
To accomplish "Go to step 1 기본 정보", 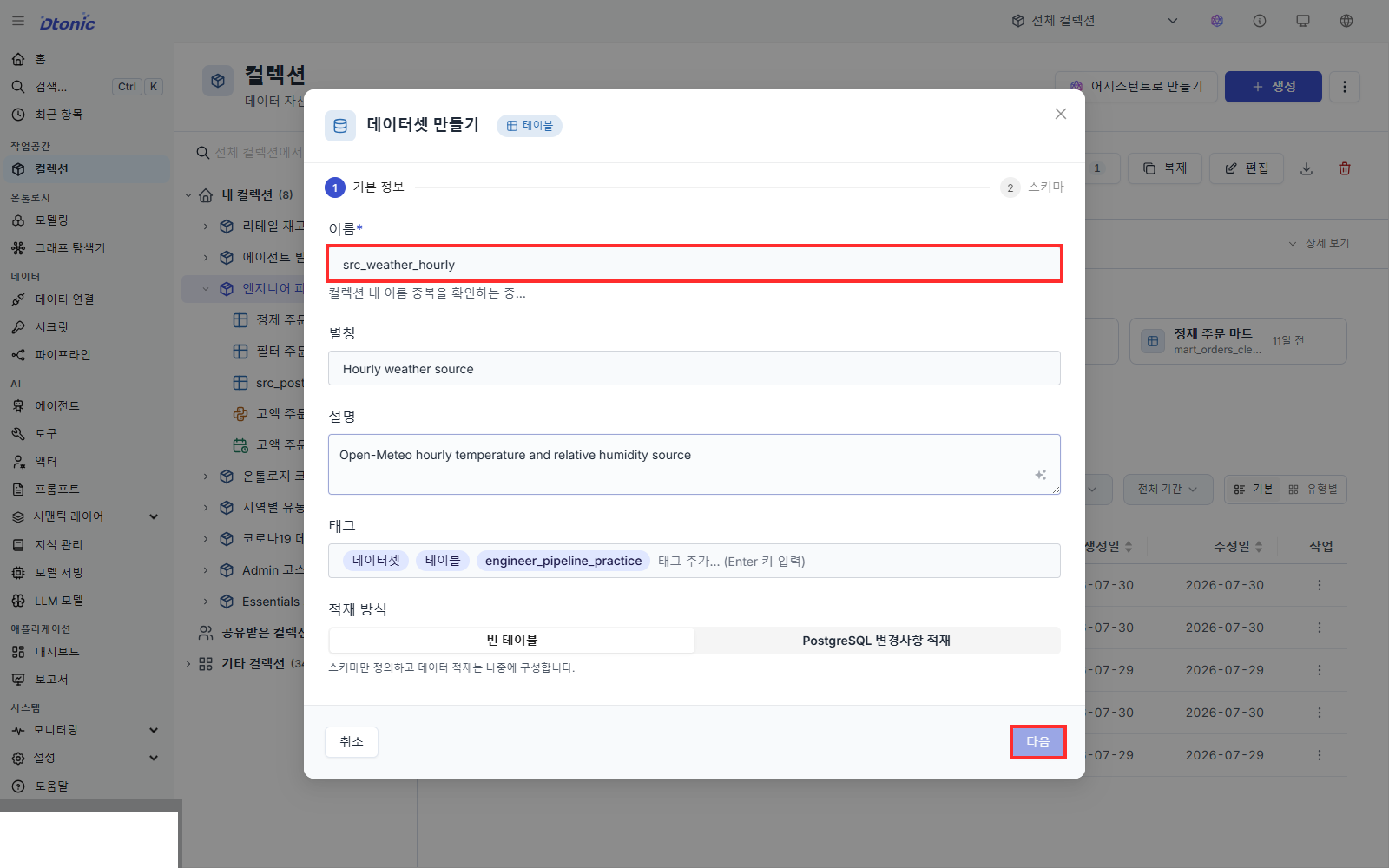I will click(x=365, y=187).
